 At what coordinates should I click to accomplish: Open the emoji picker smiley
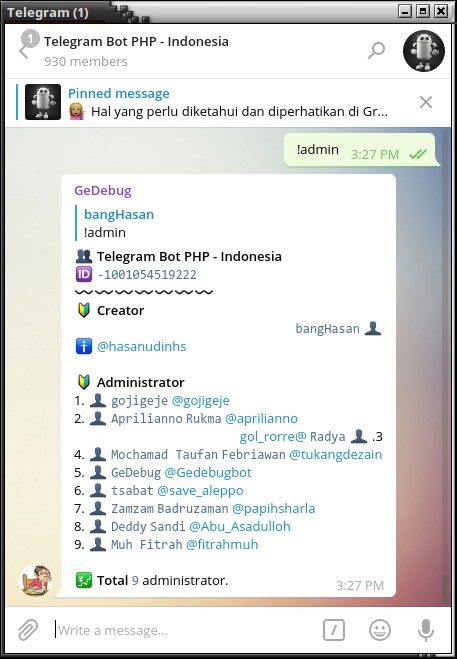pyautogui.click(x=380, y=630)
